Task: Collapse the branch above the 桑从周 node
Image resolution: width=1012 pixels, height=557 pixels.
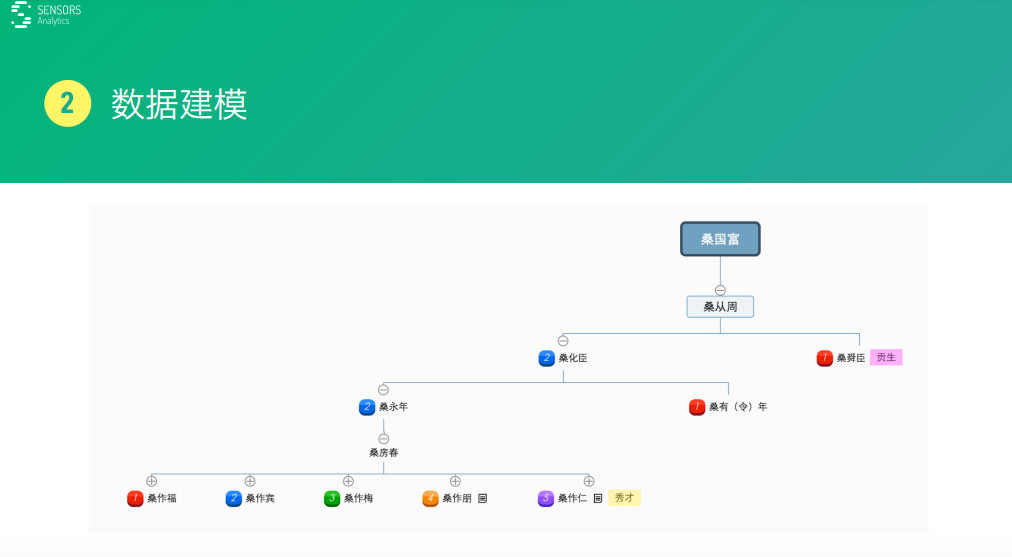Action: pos(720,290)
